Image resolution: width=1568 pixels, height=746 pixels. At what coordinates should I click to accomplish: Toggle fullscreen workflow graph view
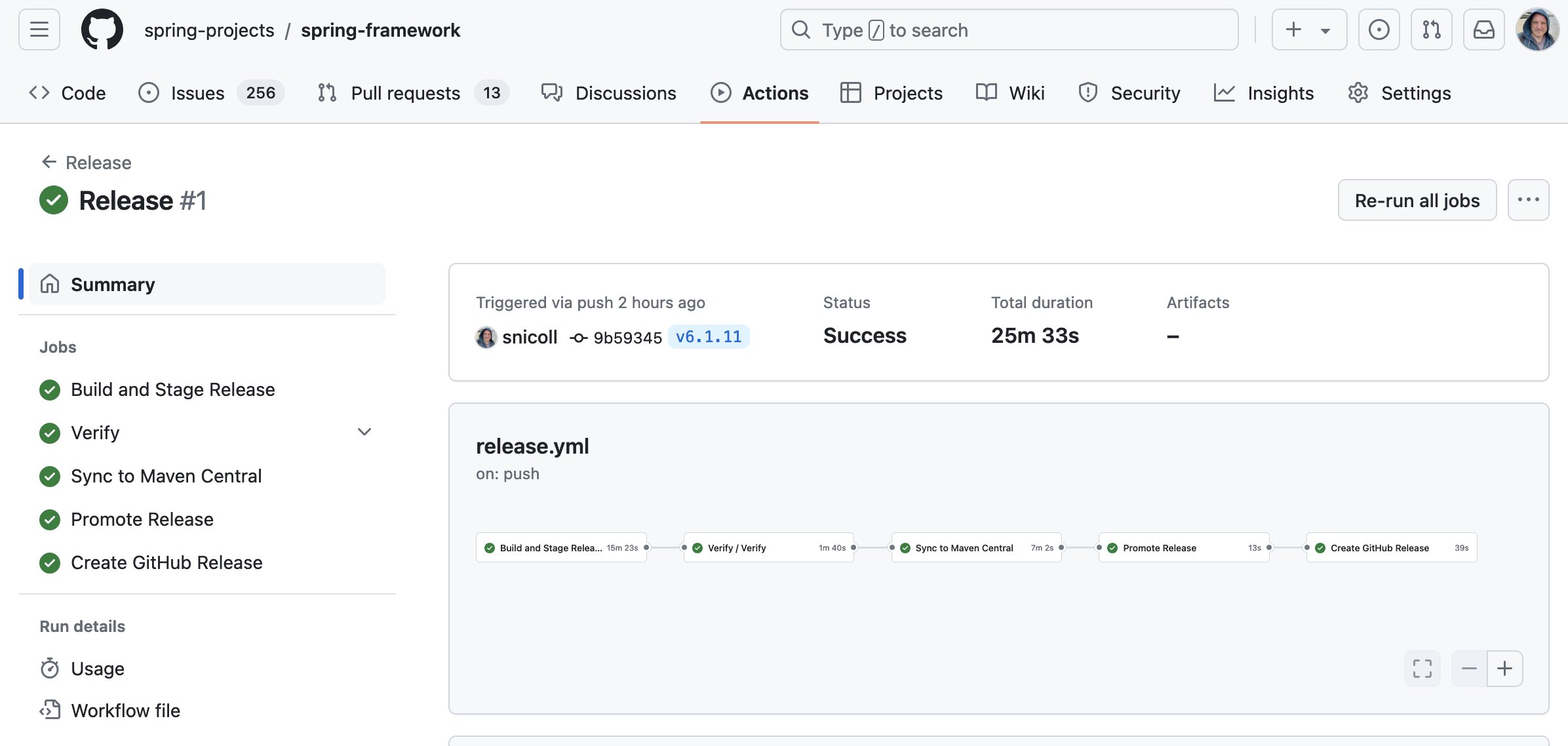click(1422, 669)
